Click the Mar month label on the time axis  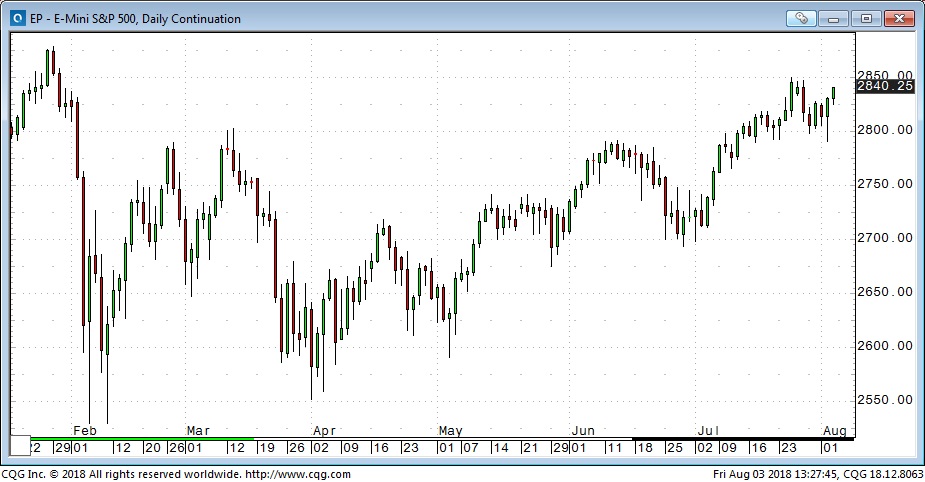click(x=198, y=431)
